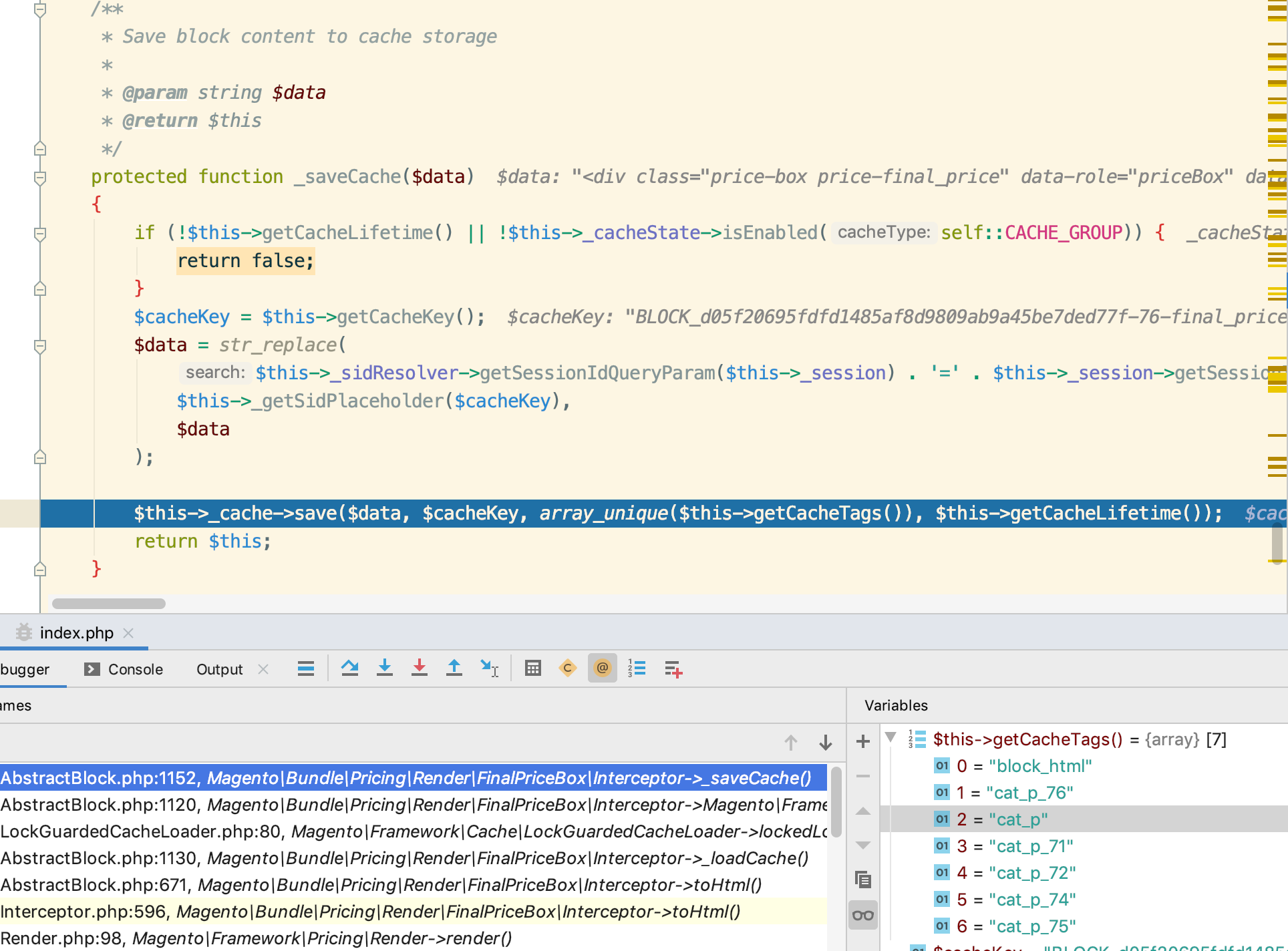Switch to the Output tab
This screenshot has width=1288, height=951.
coord(219,669)
